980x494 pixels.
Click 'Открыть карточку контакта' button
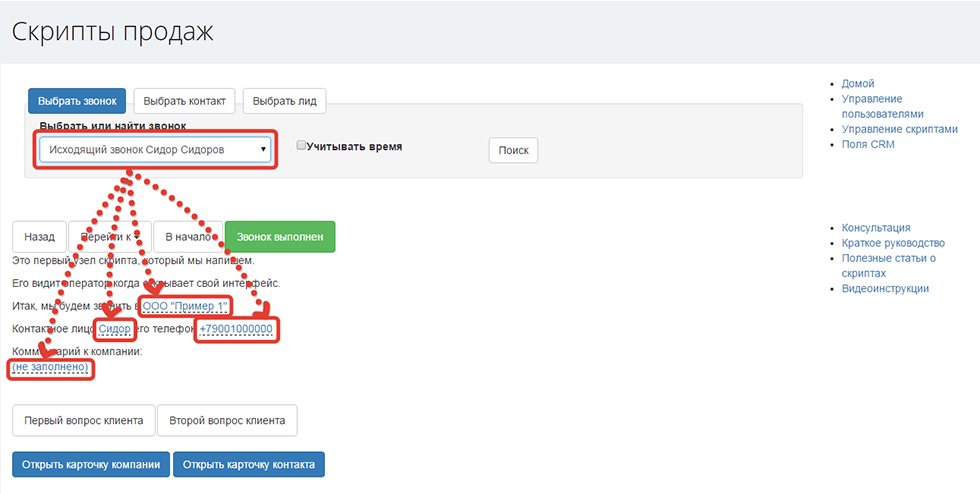pyautogui.click(x=249, y=464)
